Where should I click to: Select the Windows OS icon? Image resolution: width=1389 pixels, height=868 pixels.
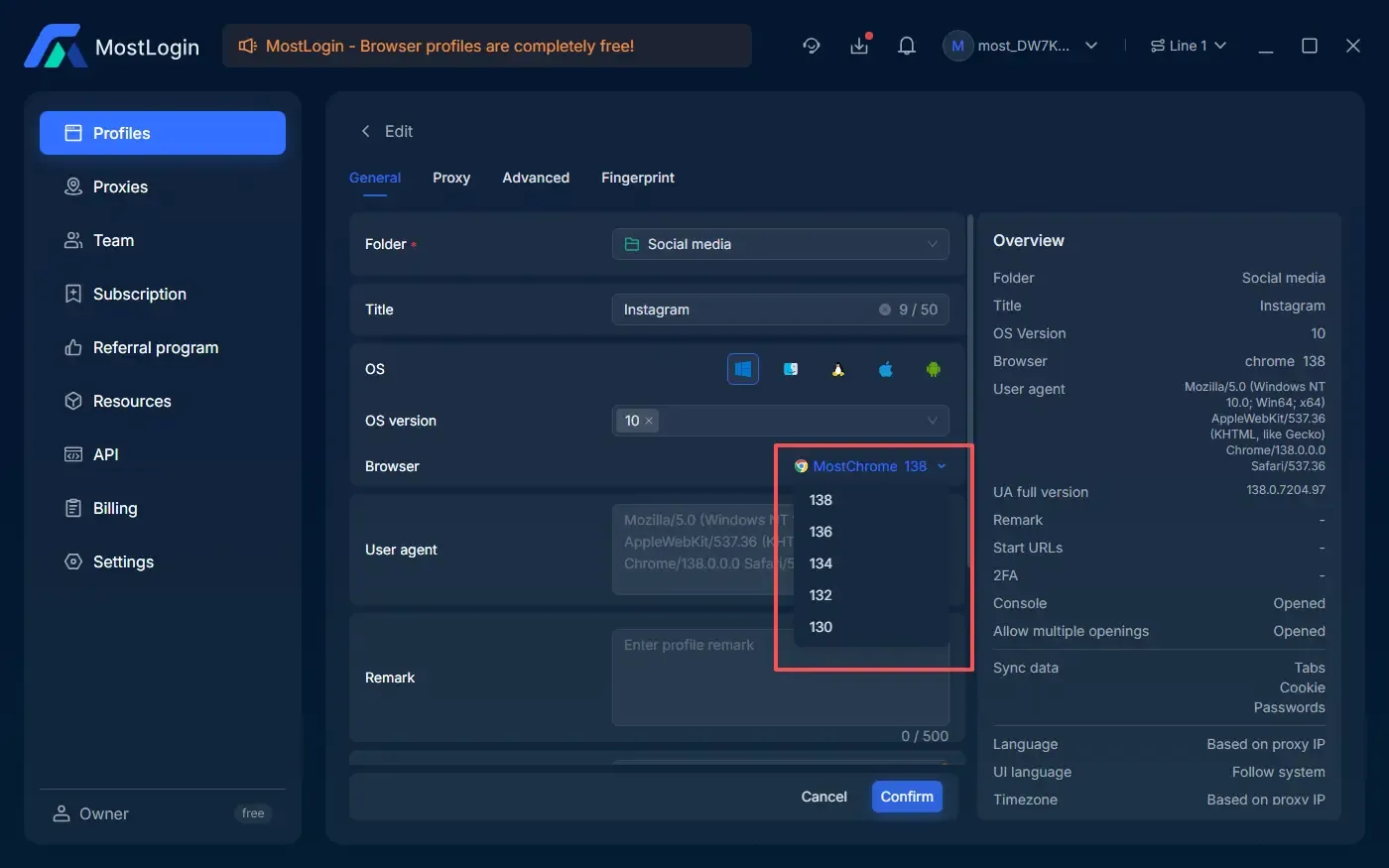(x=742, y=369)
